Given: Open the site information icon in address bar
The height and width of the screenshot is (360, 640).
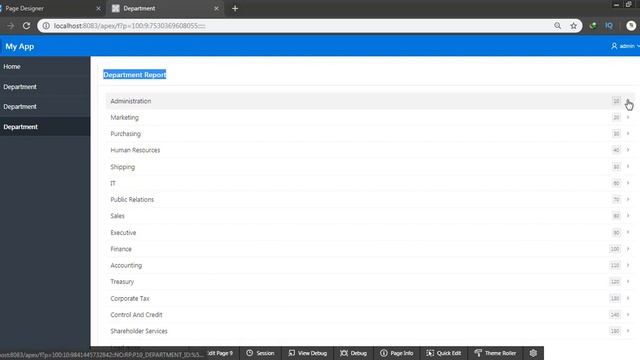Looking at the screenshot, I should tap(46, 26).
